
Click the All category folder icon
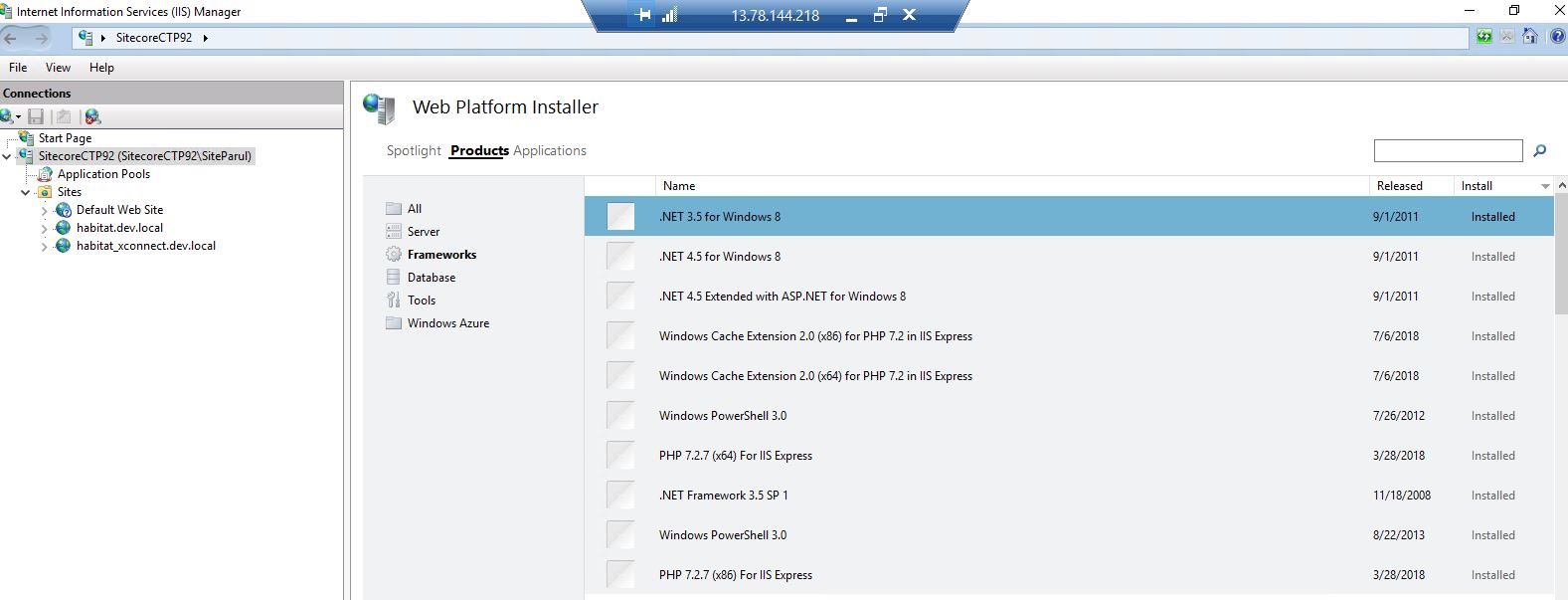pyautogui.click(x=394, y=208)
